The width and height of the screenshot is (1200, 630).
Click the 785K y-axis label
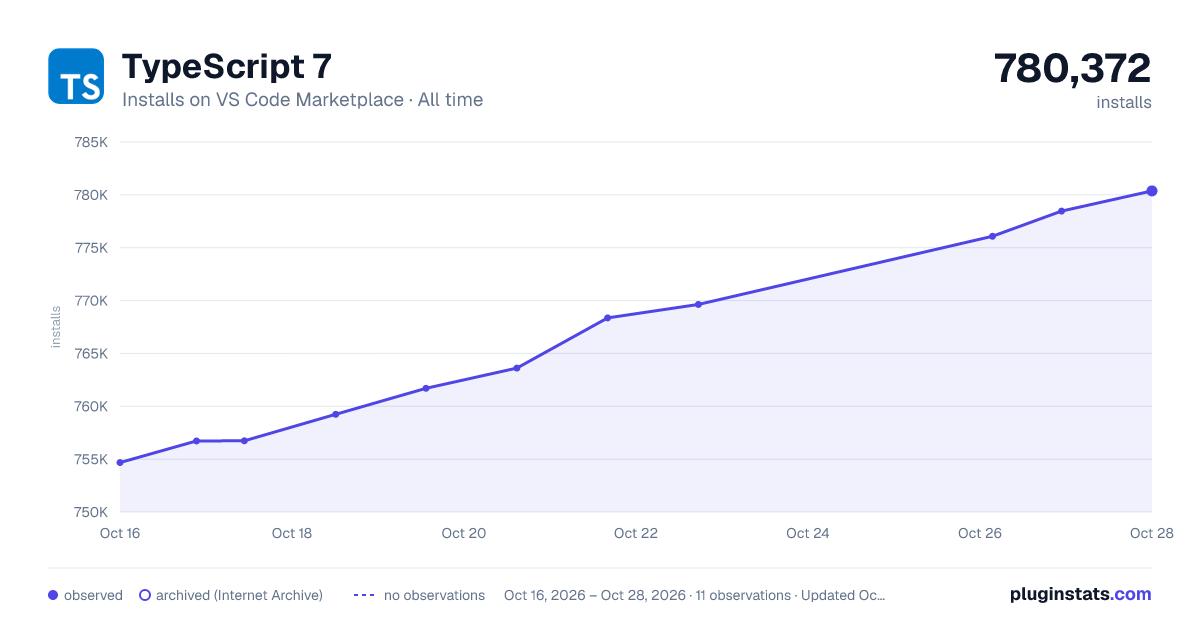[91, 142]
